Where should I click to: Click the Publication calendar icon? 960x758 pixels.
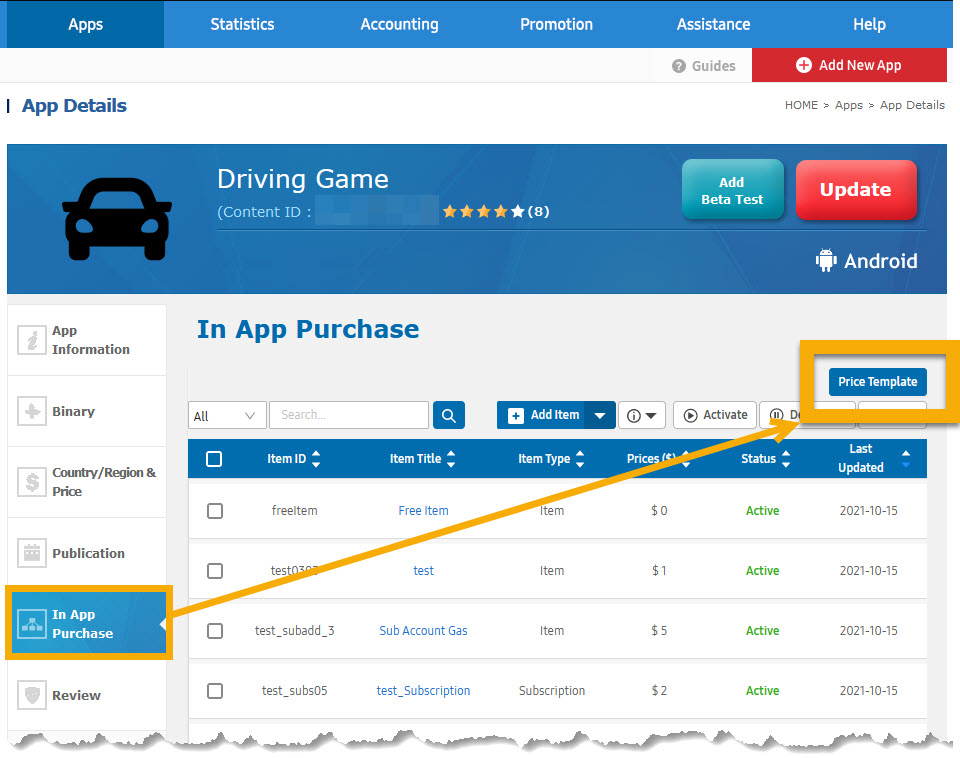[x=32, y=553]
